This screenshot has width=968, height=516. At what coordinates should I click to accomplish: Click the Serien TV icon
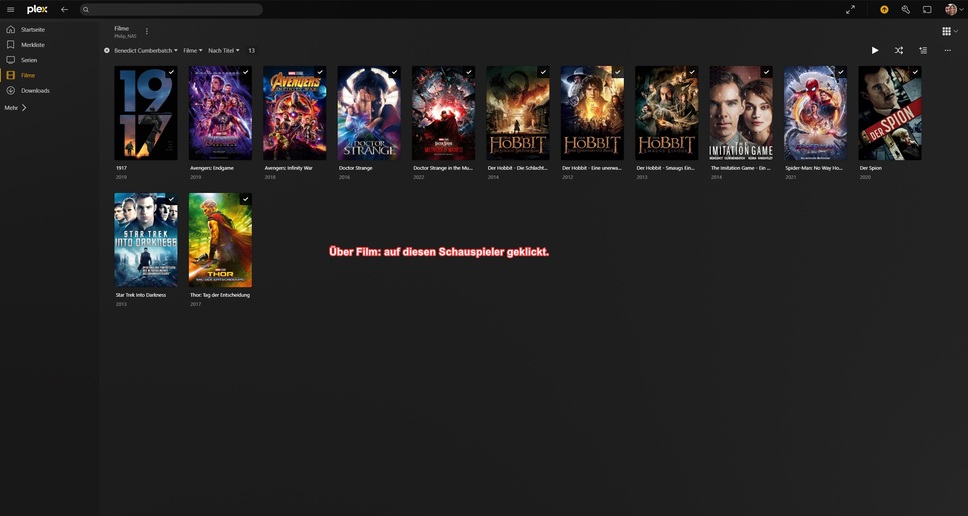click(10, 60)
